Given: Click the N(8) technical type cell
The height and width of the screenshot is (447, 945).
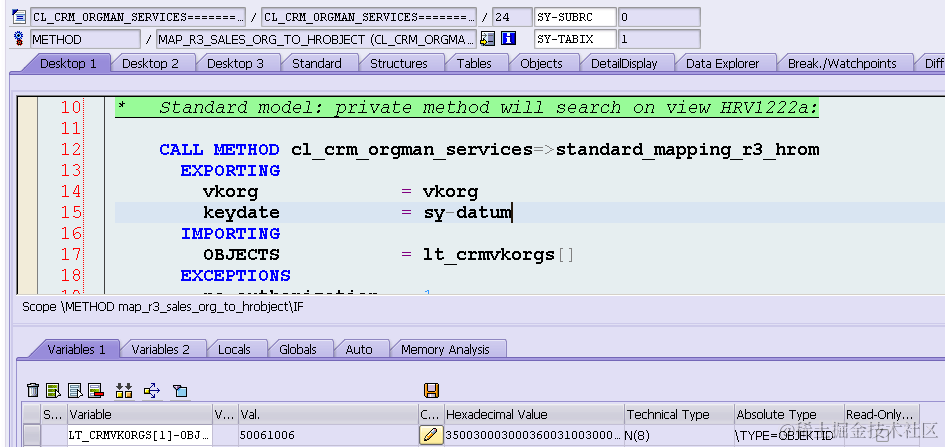Looking at the screenshot, I should pyautogui.click(x=679, y=435).
